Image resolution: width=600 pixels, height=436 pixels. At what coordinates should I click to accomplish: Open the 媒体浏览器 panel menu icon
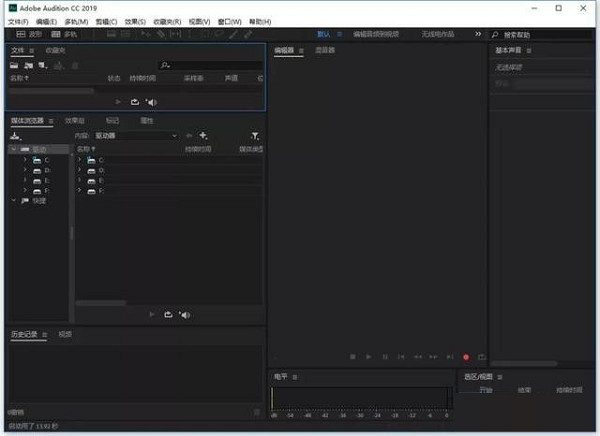click(x=51, y=121)
